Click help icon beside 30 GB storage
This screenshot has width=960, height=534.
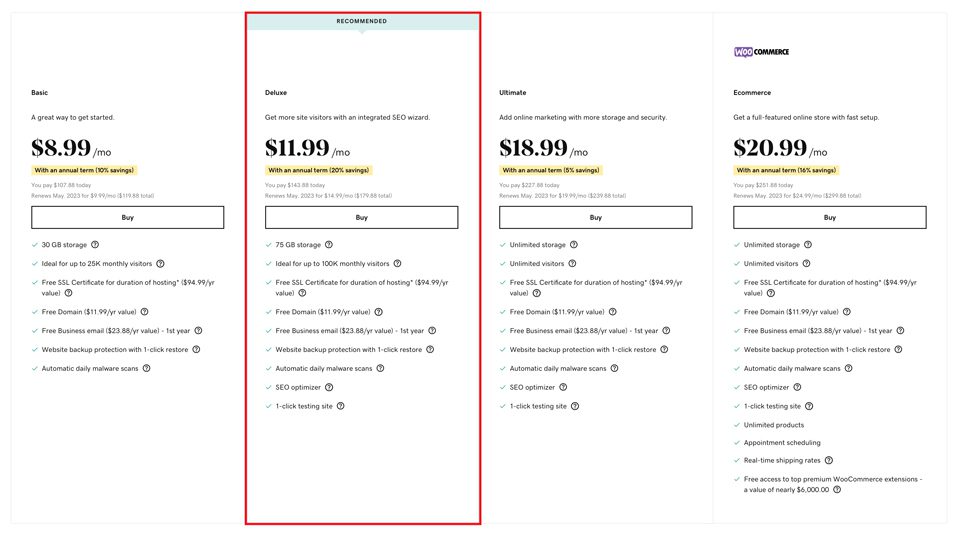pyautogui.click(x=95, y=245)
